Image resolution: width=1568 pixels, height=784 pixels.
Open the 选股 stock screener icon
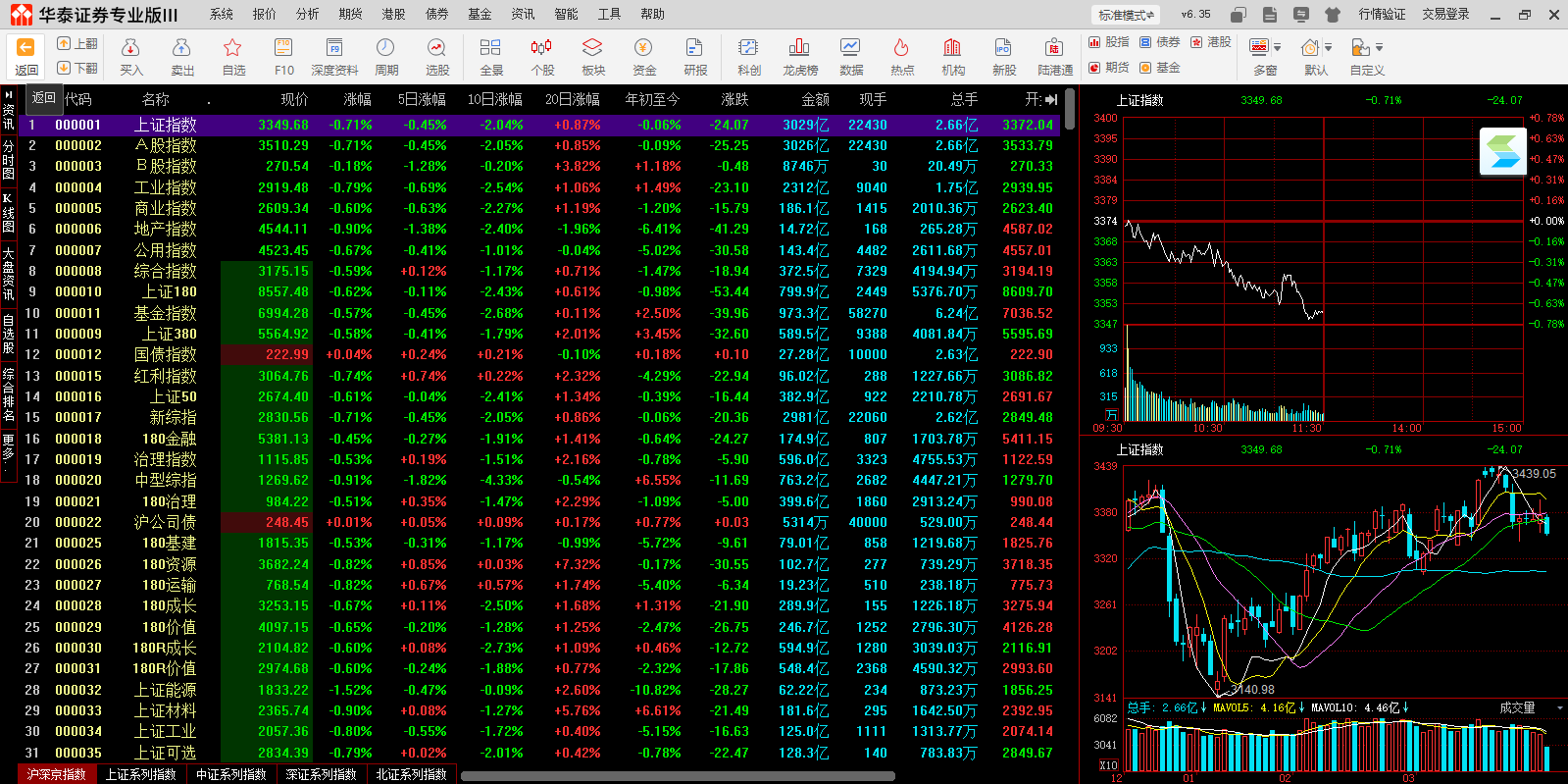click(436, 56)
